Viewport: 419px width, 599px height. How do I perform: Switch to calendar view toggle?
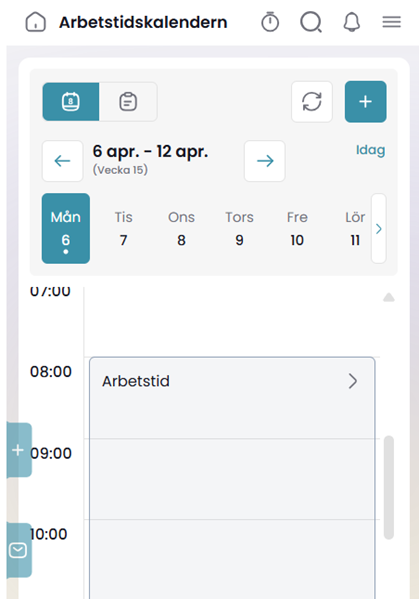(71, 102)
